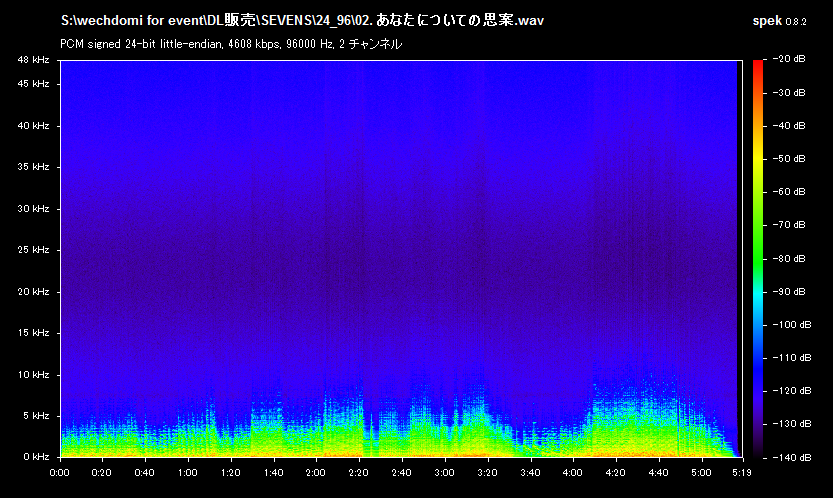Click the 40 kHz frequency axis label

point(33,126)
